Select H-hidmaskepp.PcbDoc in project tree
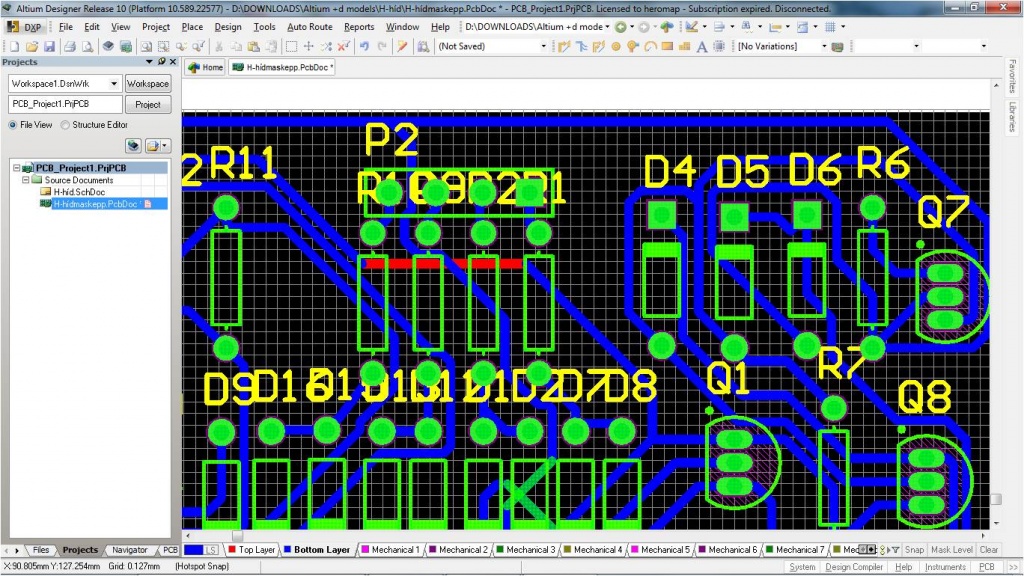Image resolution: width=1024 pixels, height=576 pixels. [95, 204]
